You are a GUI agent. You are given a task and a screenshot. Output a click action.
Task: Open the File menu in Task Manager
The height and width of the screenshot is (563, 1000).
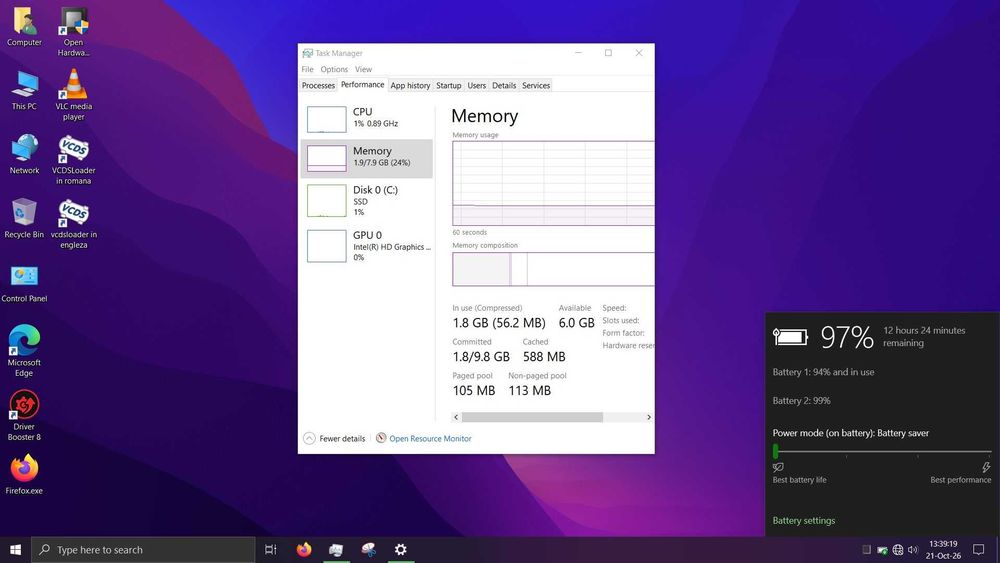pyautogui.click(x=307, y=69)
